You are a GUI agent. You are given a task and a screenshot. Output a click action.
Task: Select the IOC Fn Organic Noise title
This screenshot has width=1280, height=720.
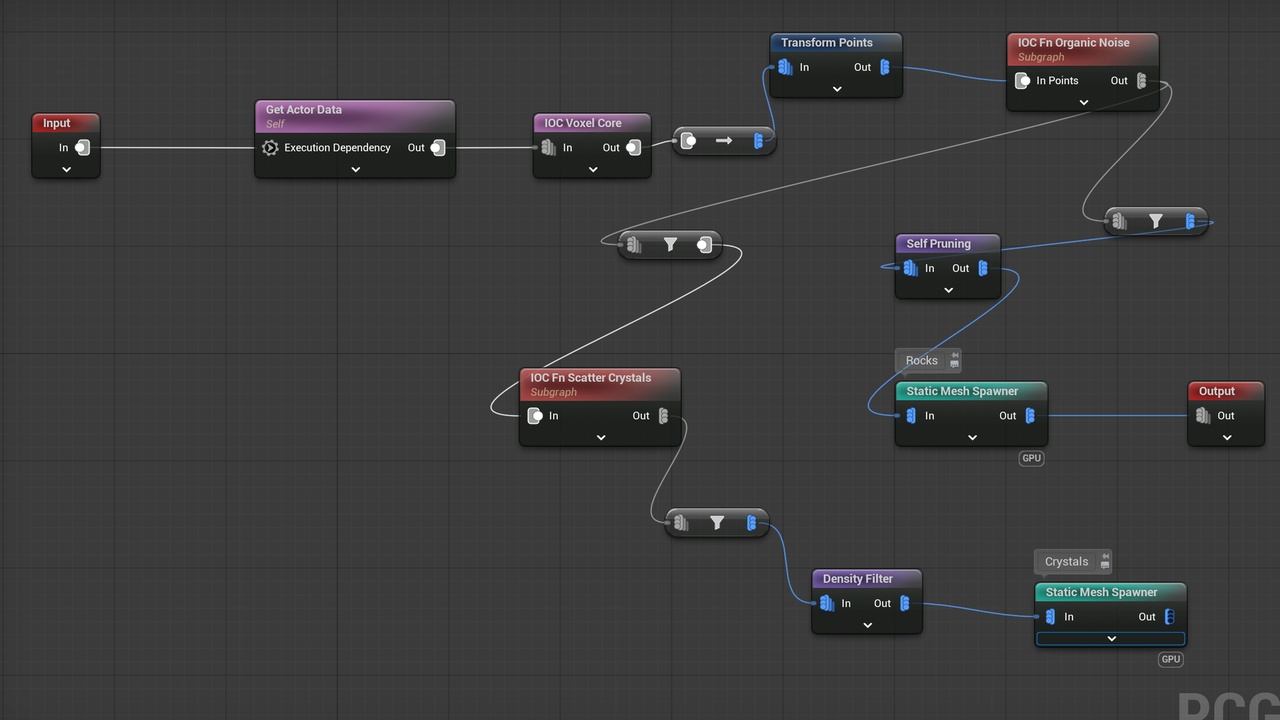click(1074, 43)
